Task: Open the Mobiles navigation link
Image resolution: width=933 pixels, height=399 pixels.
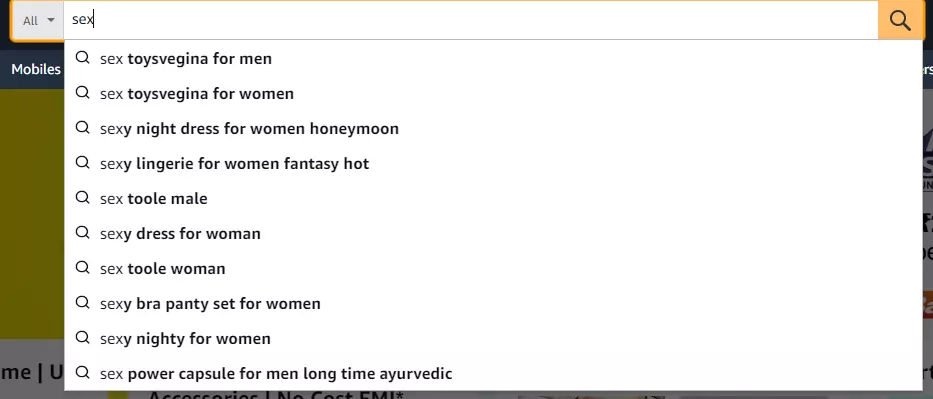Action: 36,69
